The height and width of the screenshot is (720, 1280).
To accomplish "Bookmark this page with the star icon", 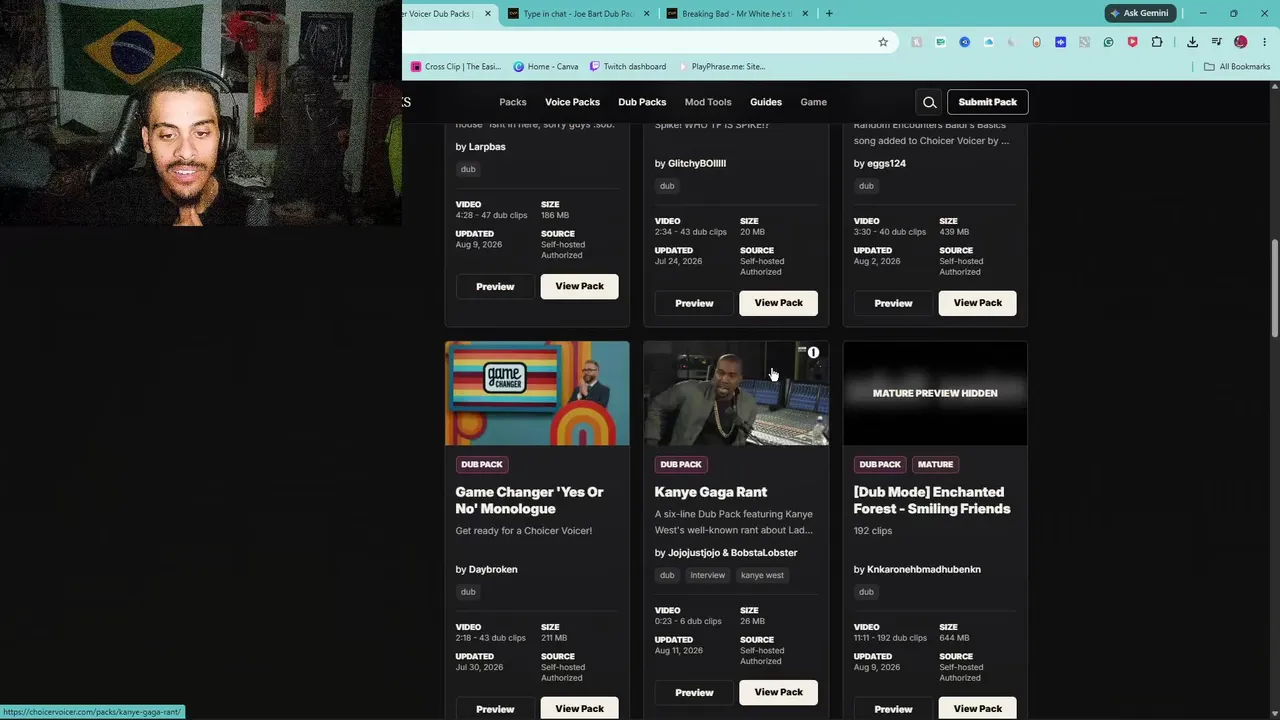I will tap(883, 42).
